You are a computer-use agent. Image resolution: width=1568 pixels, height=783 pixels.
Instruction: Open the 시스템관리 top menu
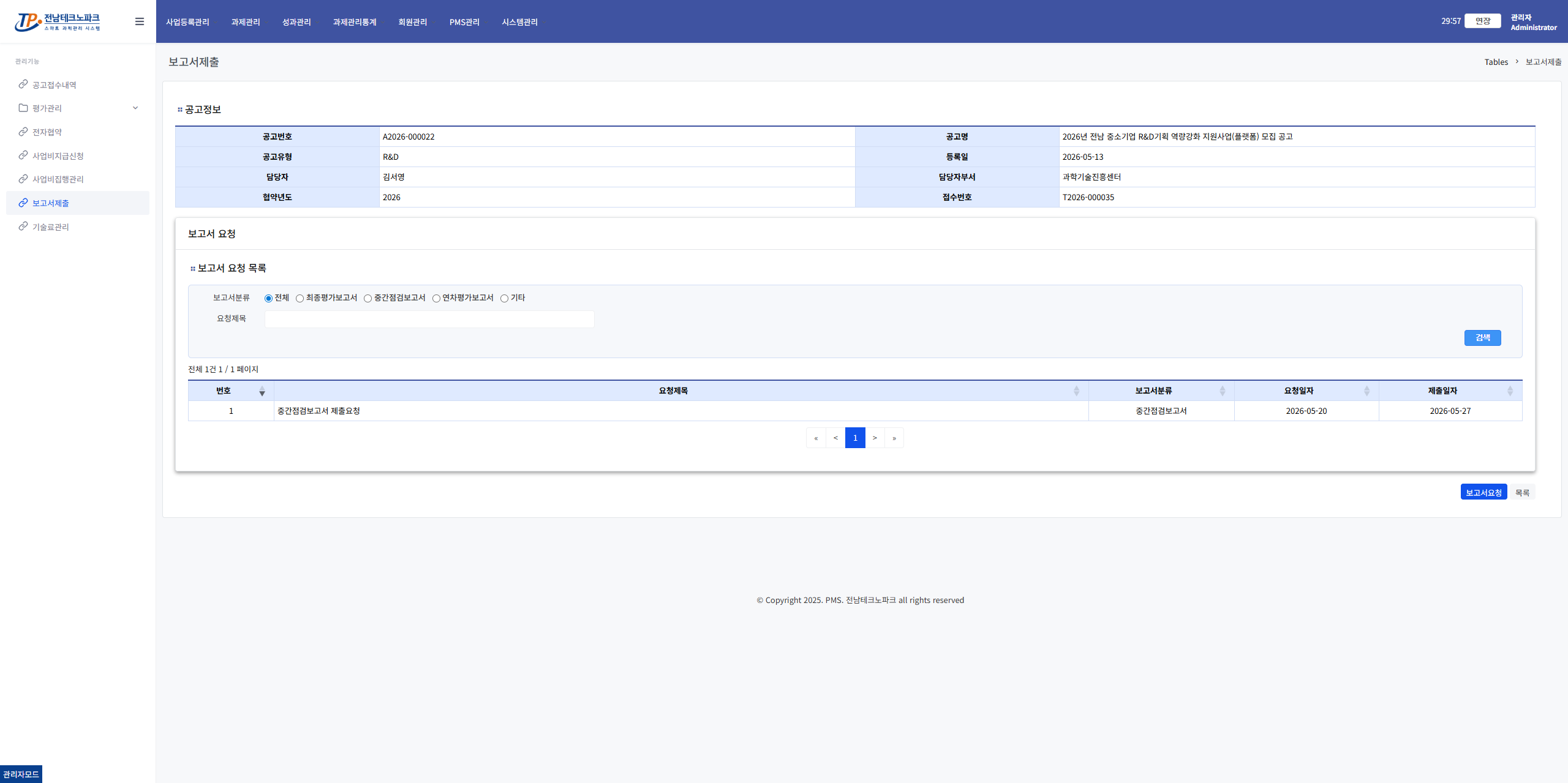coord(519,22)
